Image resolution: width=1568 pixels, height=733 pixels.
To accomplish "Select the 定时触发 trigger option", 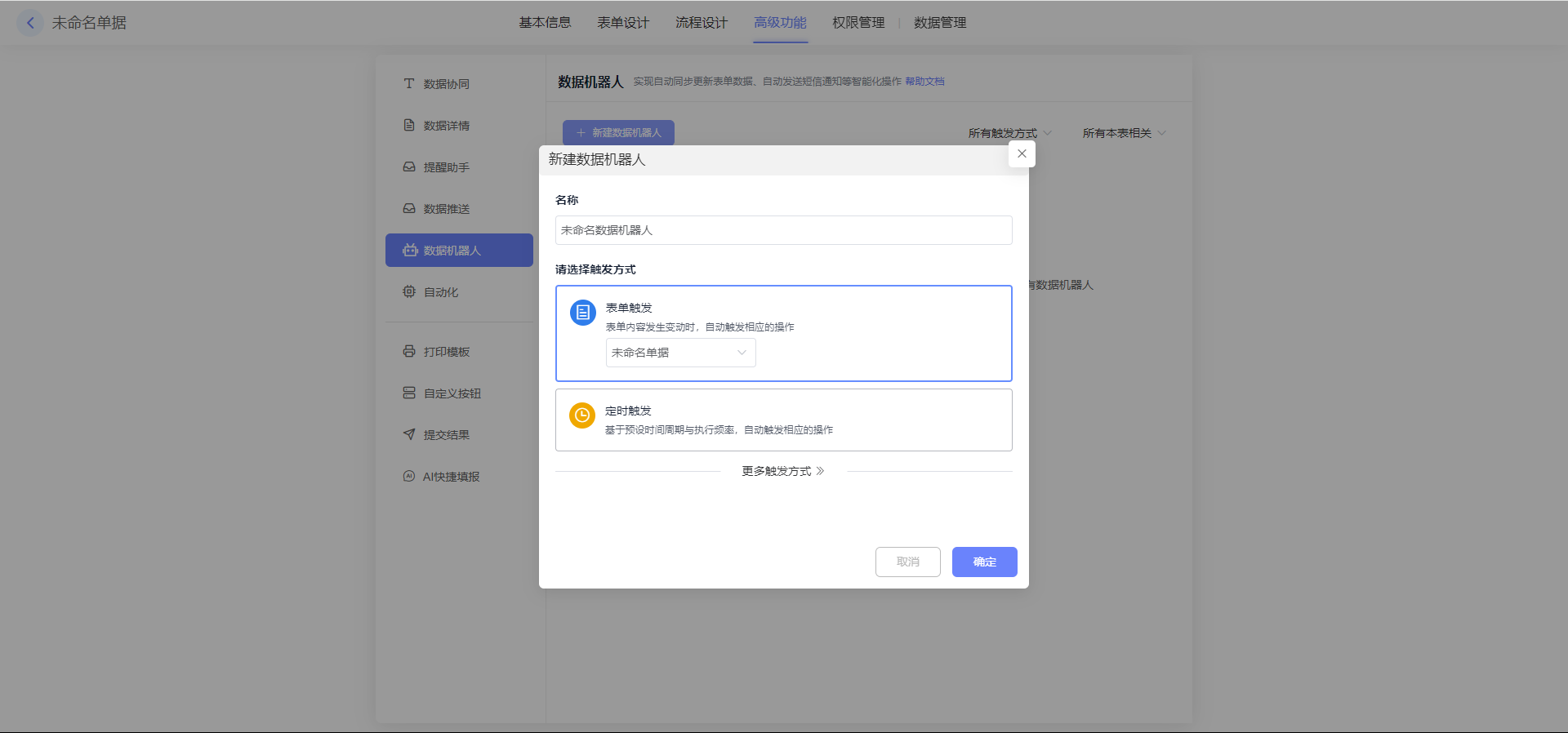I will (783, 420).
